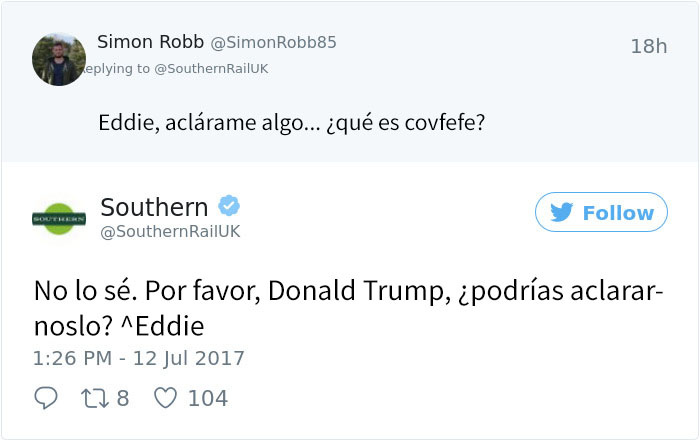Open @SouthernRailUK in 'Replying to' line

click(211, 69)
